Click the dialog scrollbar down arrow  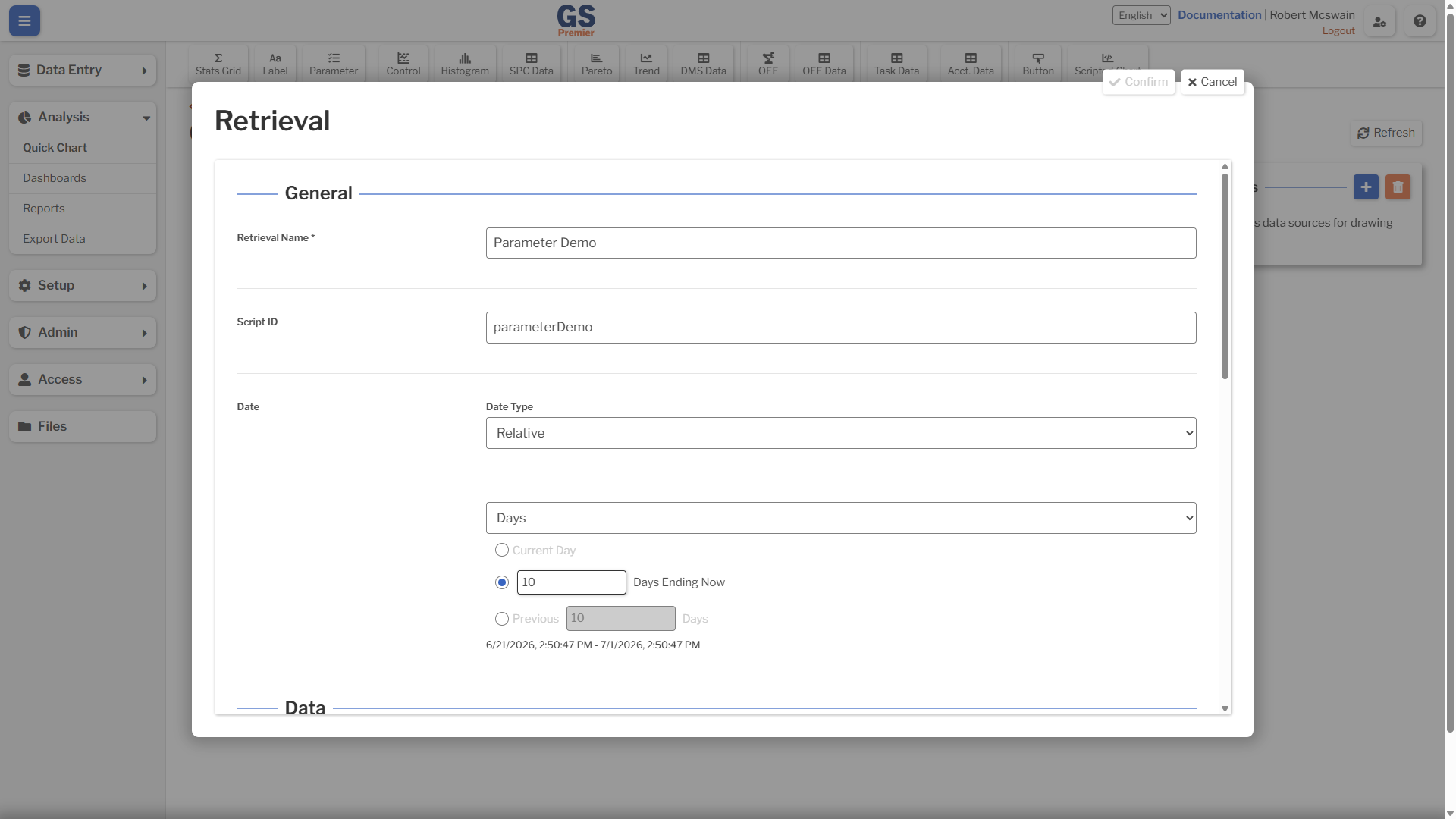tap(1225, 708)
